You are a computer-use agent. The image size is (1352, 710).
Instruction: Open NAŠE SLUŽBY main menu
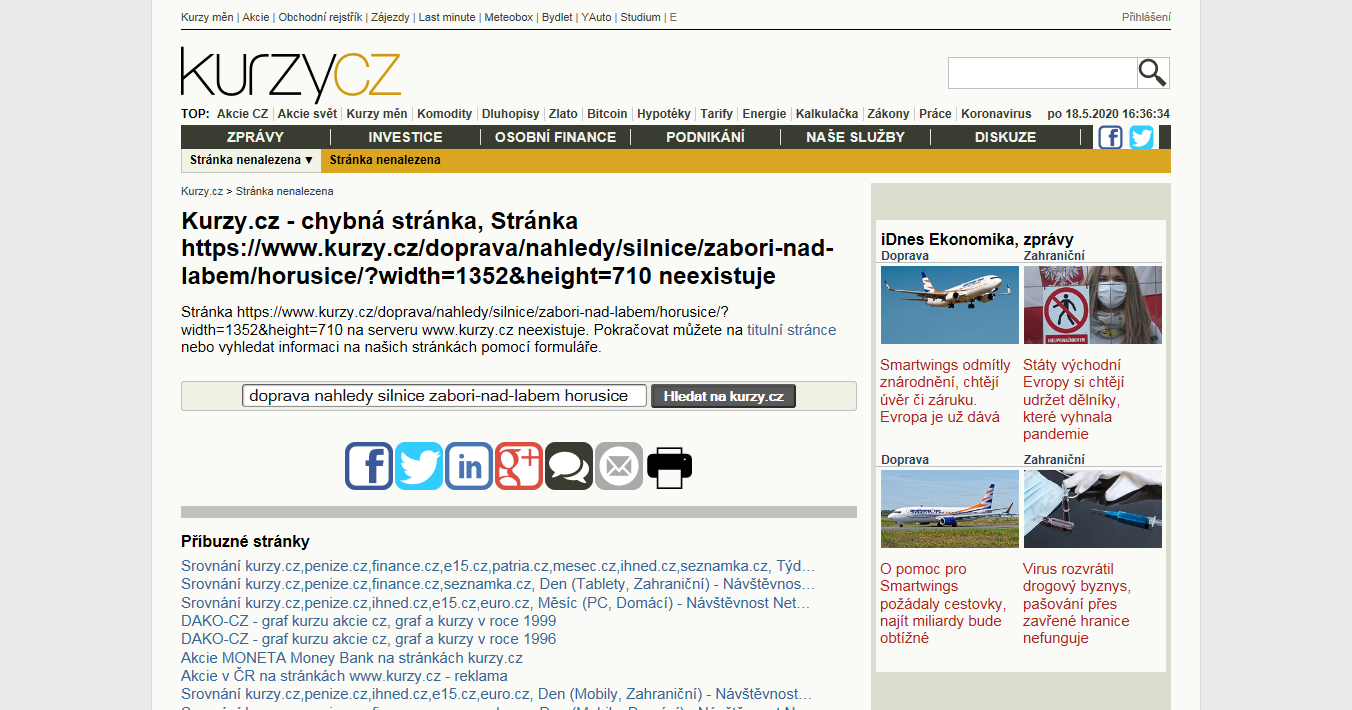click(x=855, y=137)
